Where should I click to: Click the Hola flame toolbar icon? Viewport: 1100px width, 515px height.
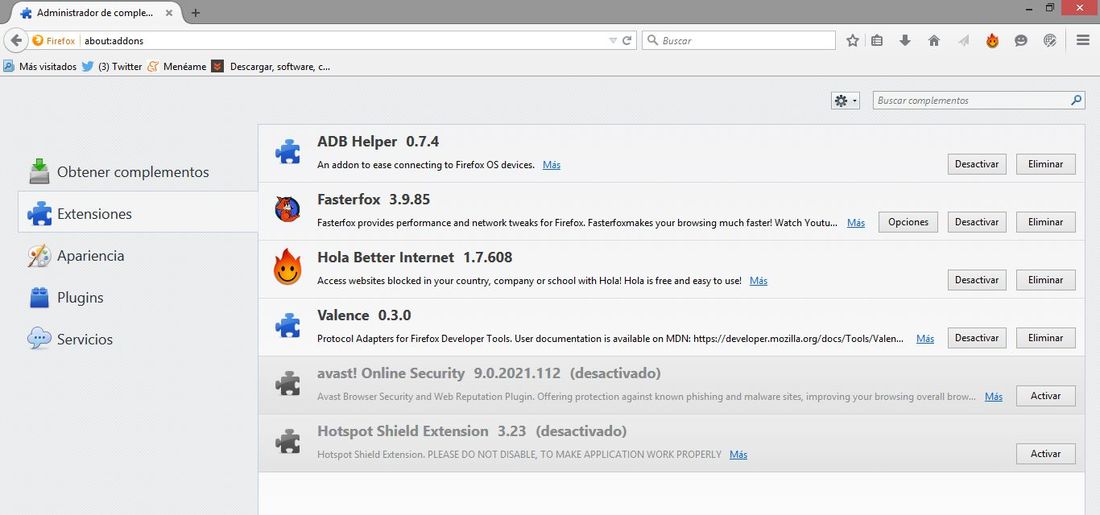[992, 41]
